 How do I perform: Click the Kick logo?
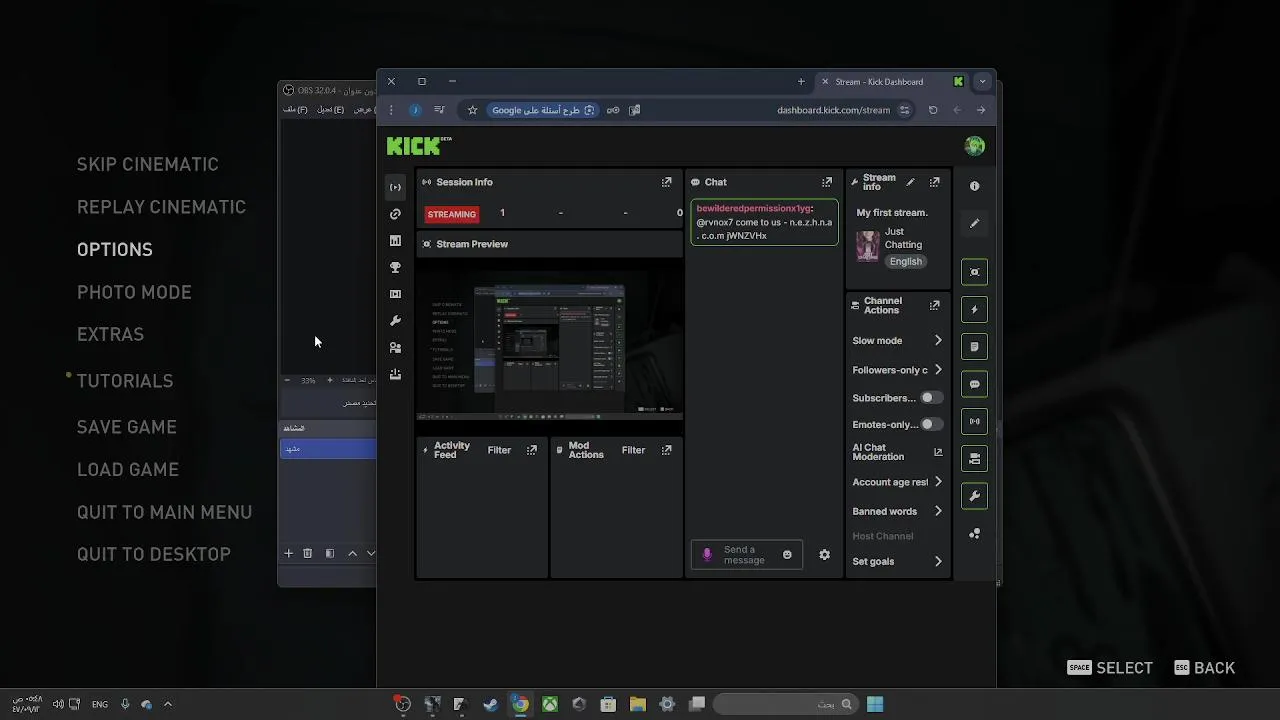pyautogui.click(x=419, y=146)
